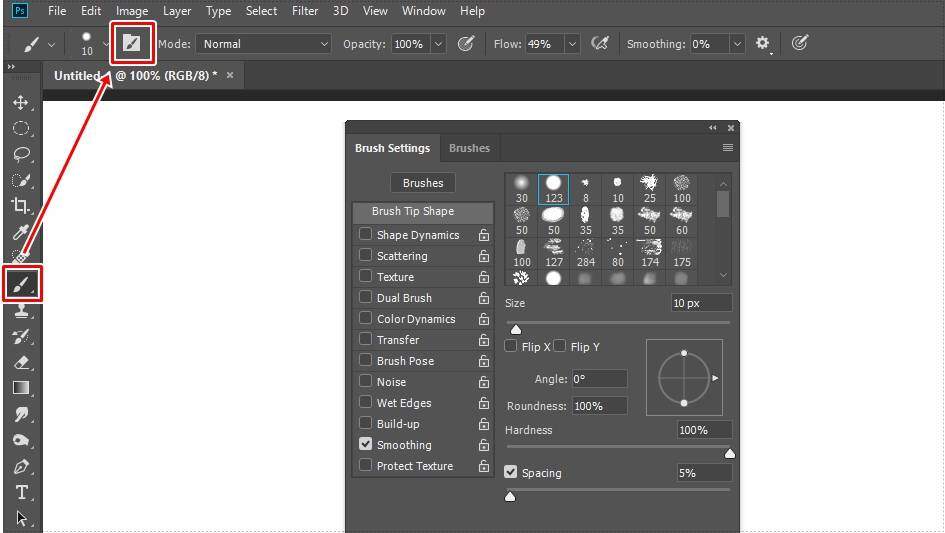The height and width of the screenshot is (533, 945).
Task: Uncheck the Spacing checkbox
Action: [x=511, y=472]
